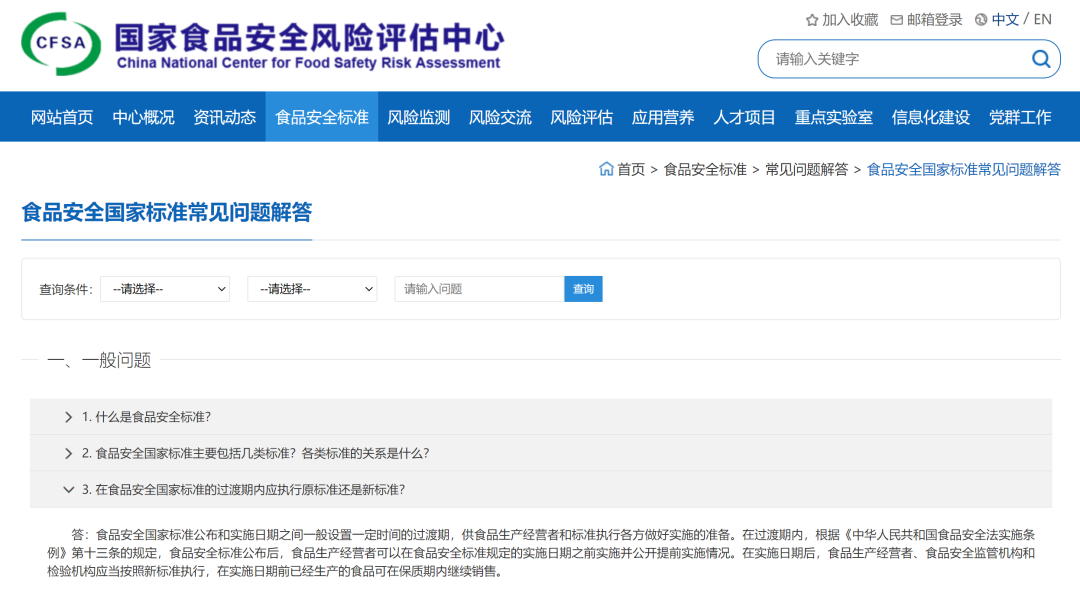This screenshot has width=1080, height=593.
Task: Select the 风险监测 menu item
Action: click(x=418, y=116)
